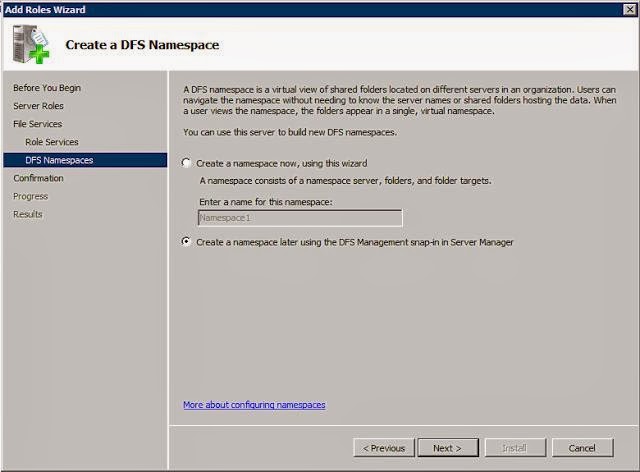Click the disabled Install button
This screenshot has width=640, height=472.
515,448
